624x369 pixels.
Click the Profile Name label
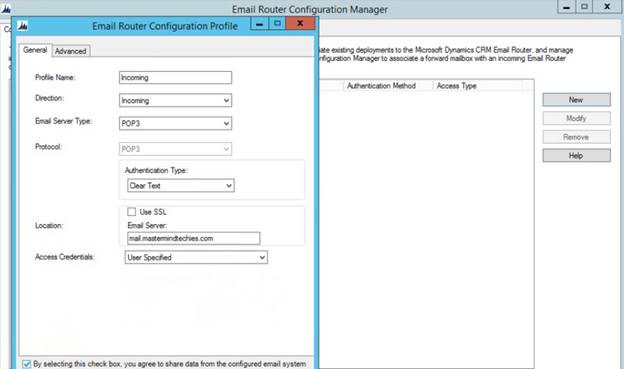[x=55, y=78]
